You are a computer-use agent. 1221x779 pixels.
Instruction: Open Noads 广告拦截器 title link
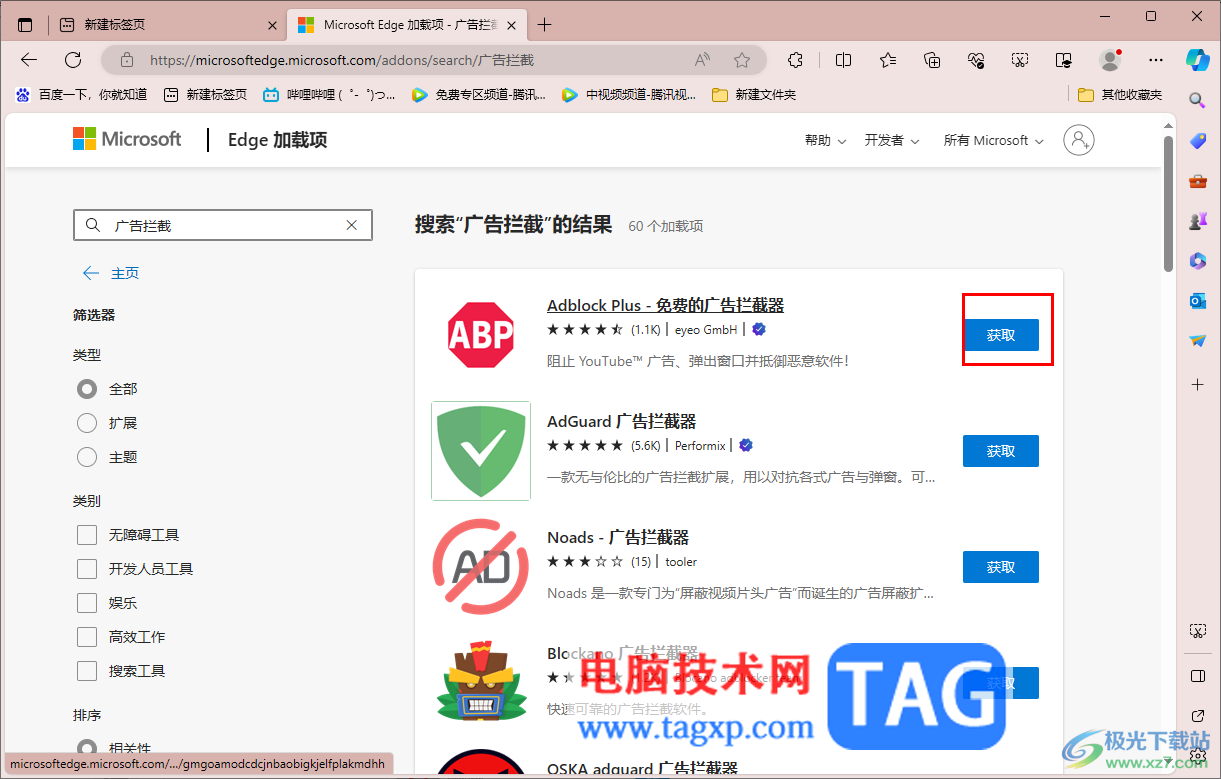(x=618, y=537)
